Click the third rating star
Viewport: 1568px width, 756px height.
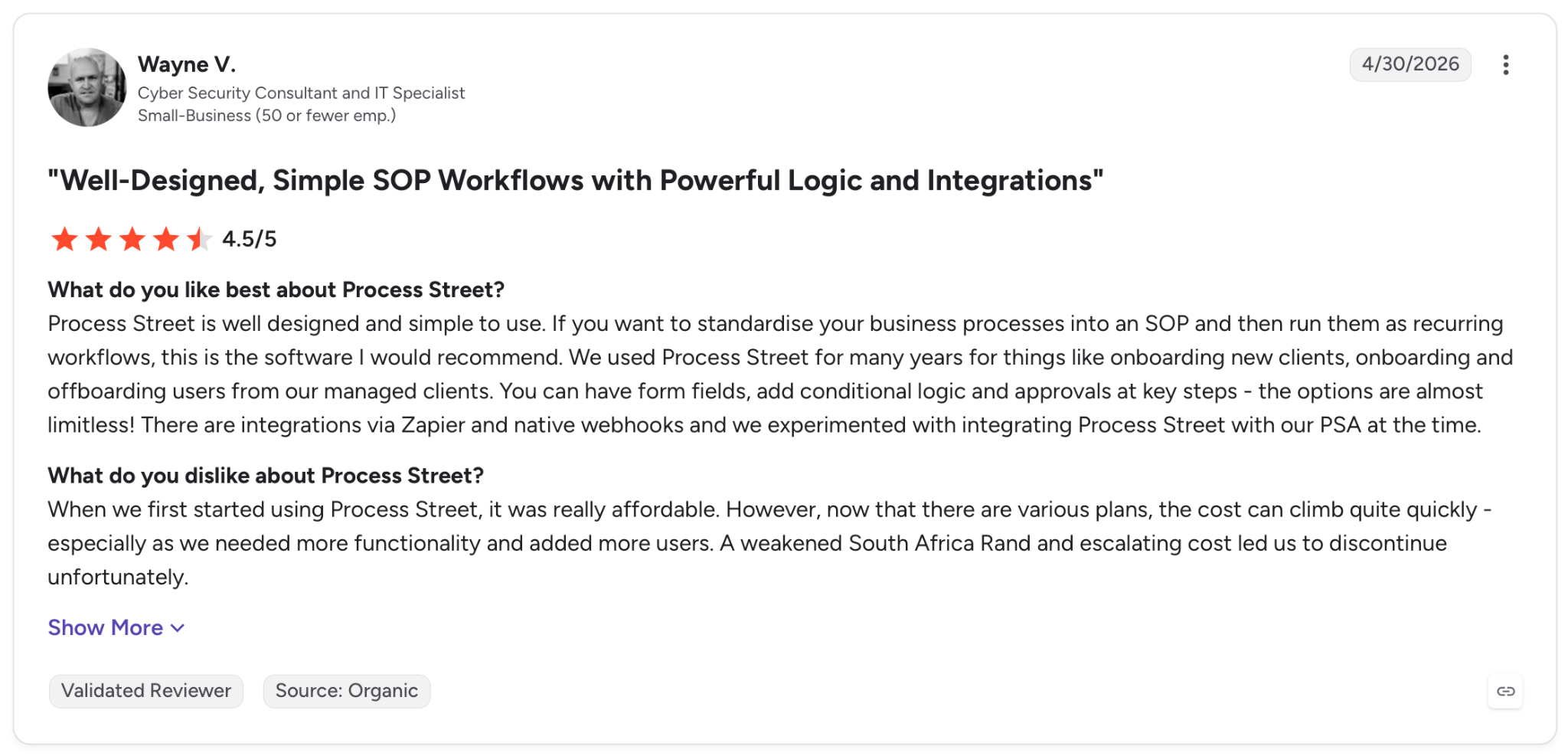(132, 239)
